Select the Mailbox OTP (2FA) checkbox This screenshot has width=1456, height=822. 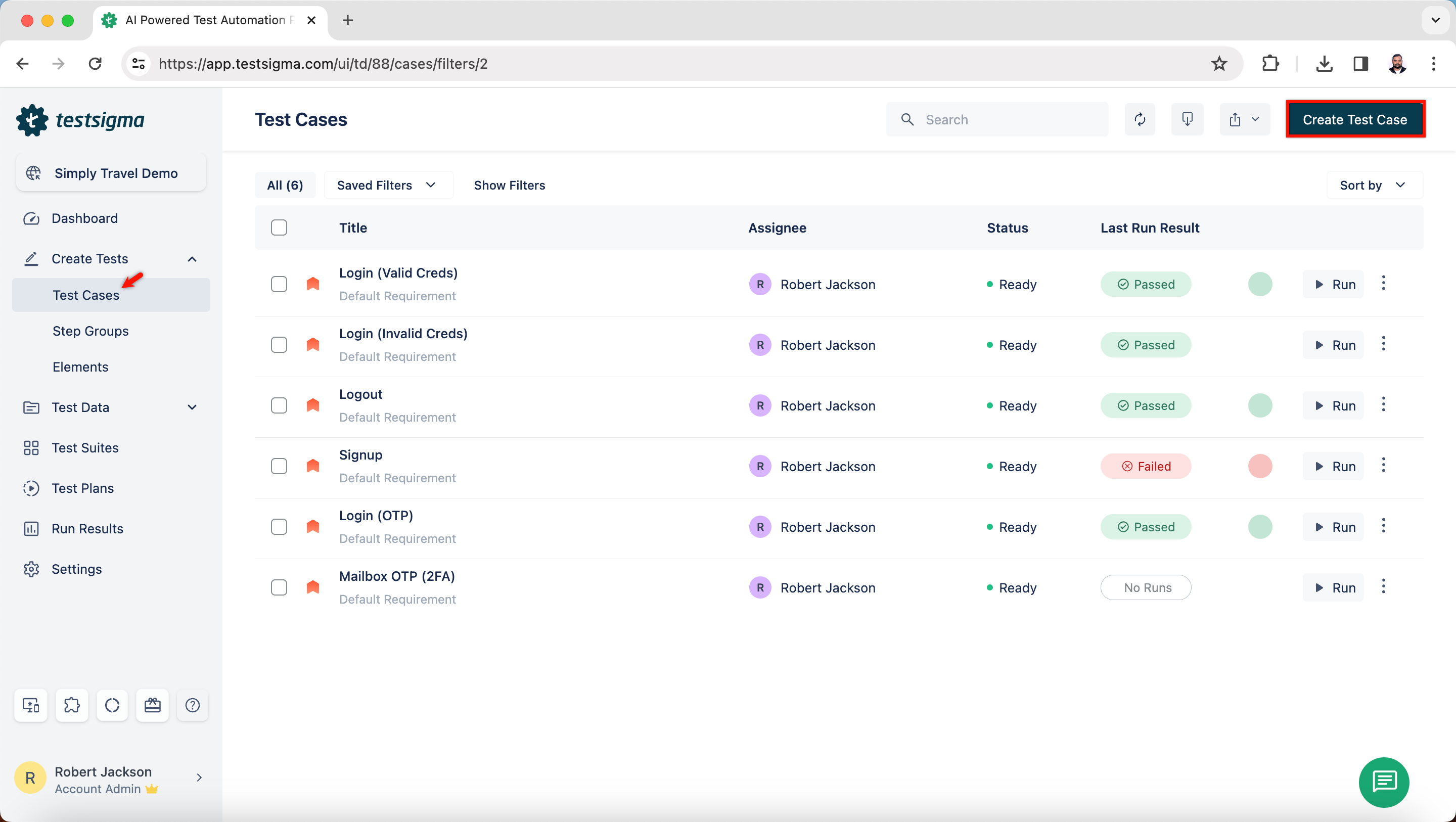click(279, 587)
